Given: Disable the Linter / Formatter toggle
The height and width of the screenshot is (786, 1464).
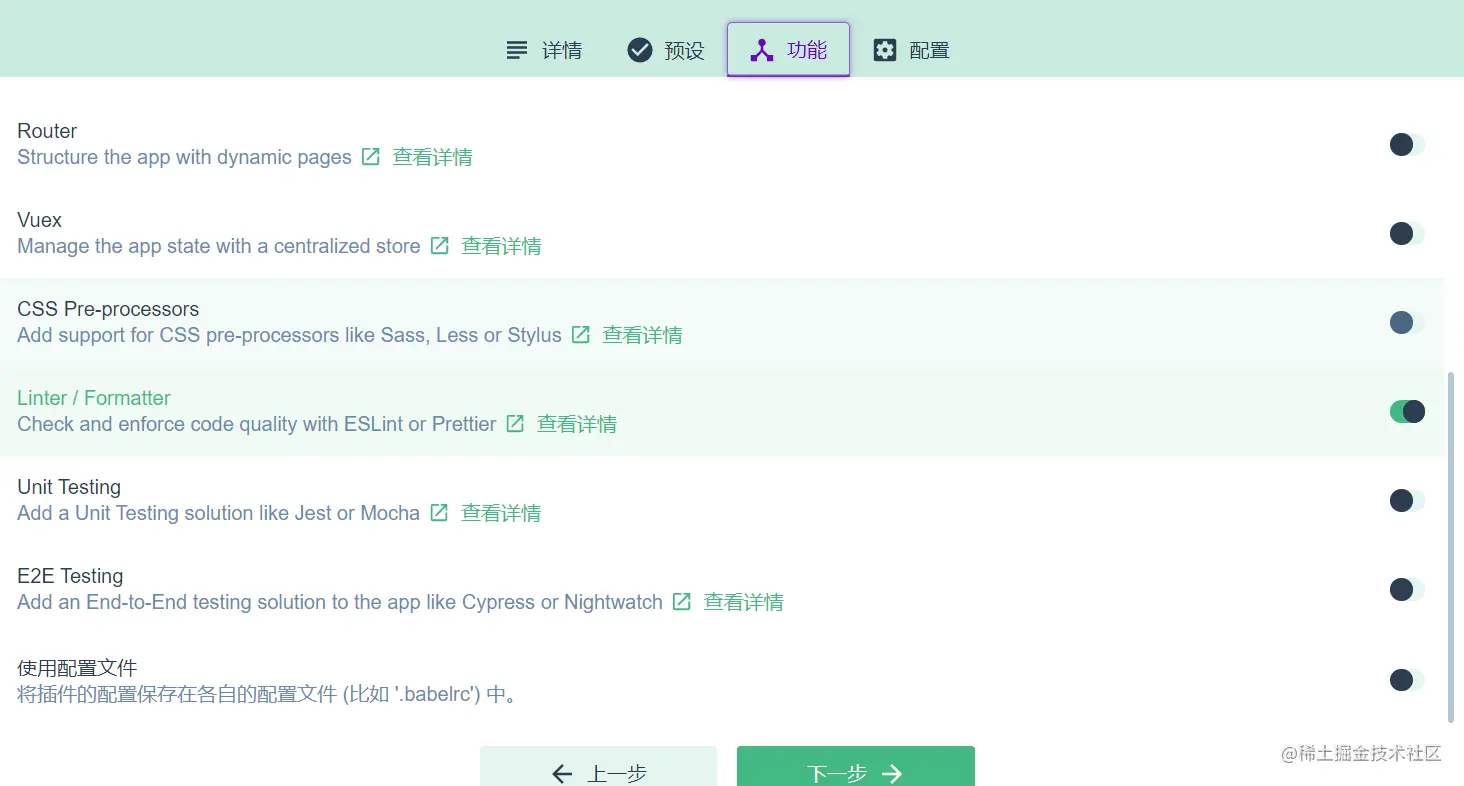Looking at the screenshot, I should click(1406, 411).
